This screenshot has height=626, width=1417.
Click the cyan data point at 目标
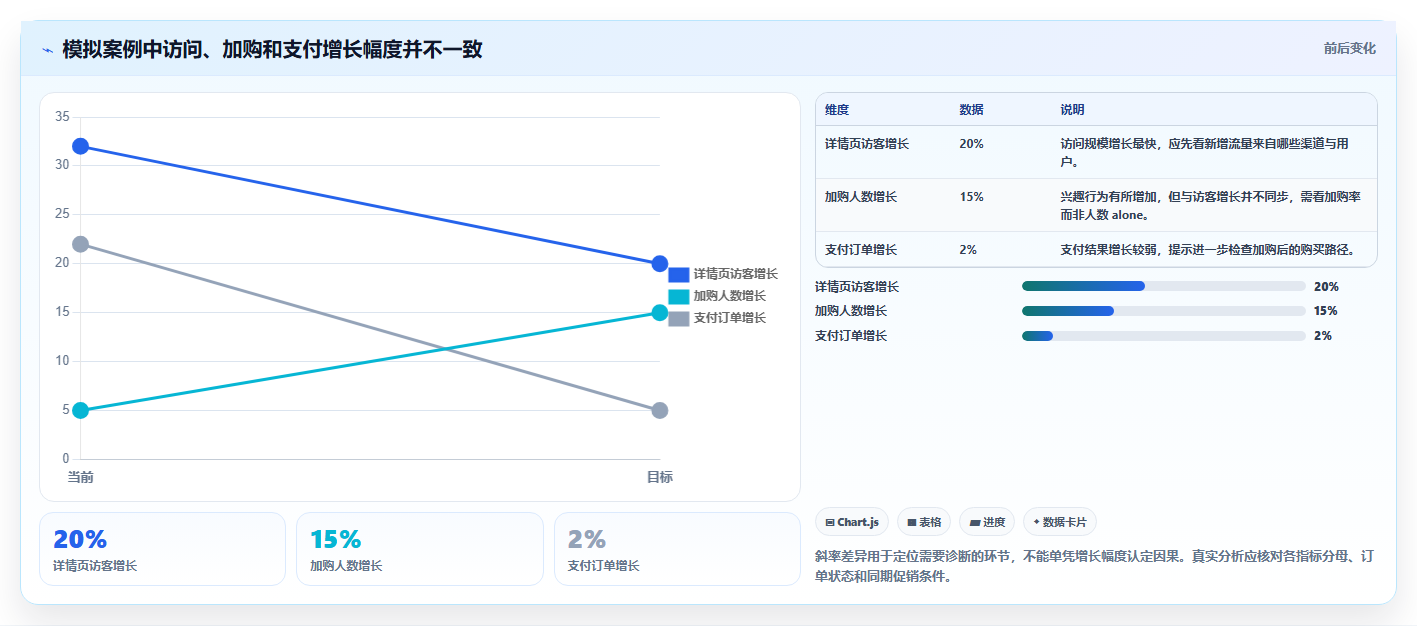660,313
